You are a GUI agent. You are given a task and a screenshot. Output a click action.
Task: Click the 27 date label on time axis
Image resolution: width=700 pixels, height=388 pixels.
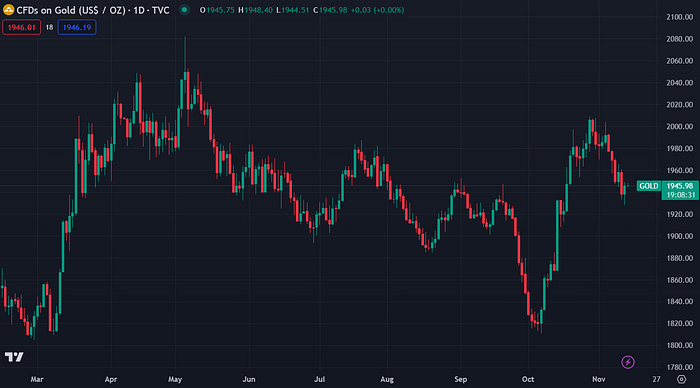(656, 380)
